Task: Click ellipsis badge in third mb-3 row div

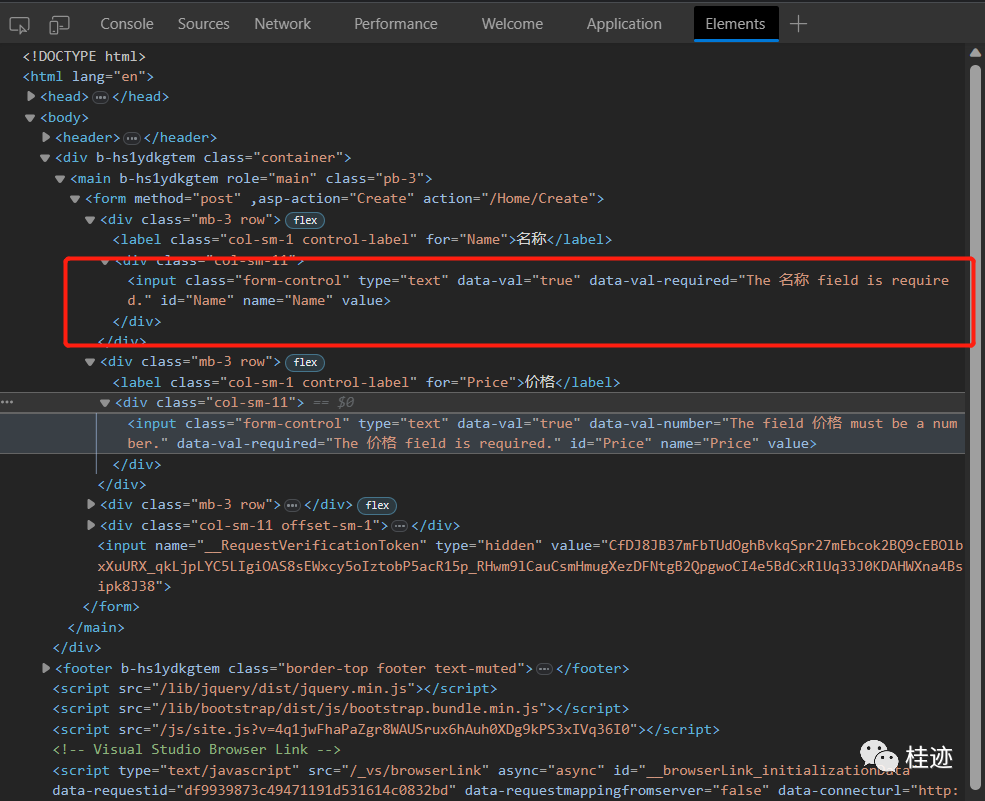Action: (292, 505)
